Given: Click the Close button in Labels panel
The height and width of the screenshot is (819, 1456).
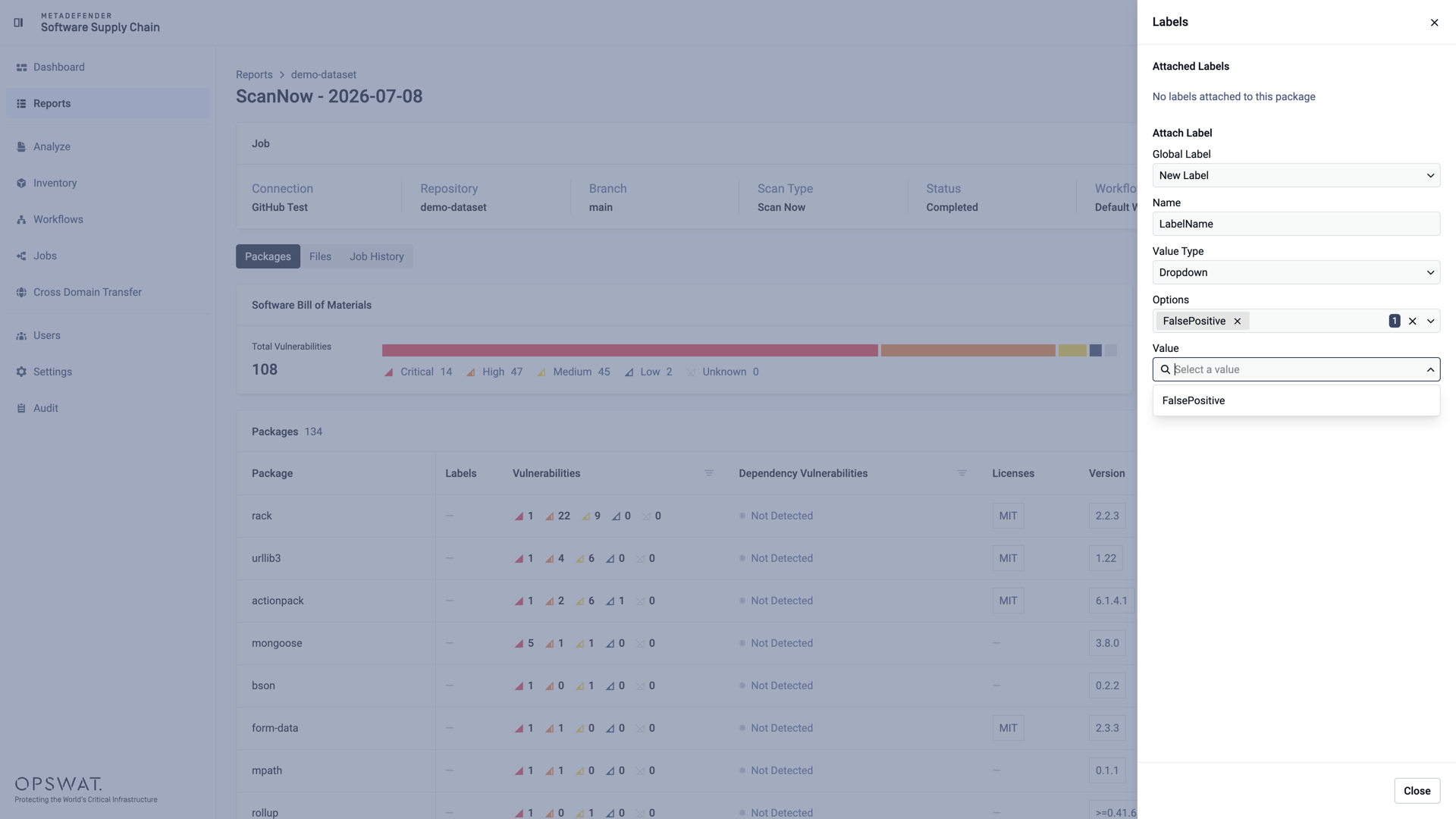Looking at the screenshot, I should point(1417,791).
